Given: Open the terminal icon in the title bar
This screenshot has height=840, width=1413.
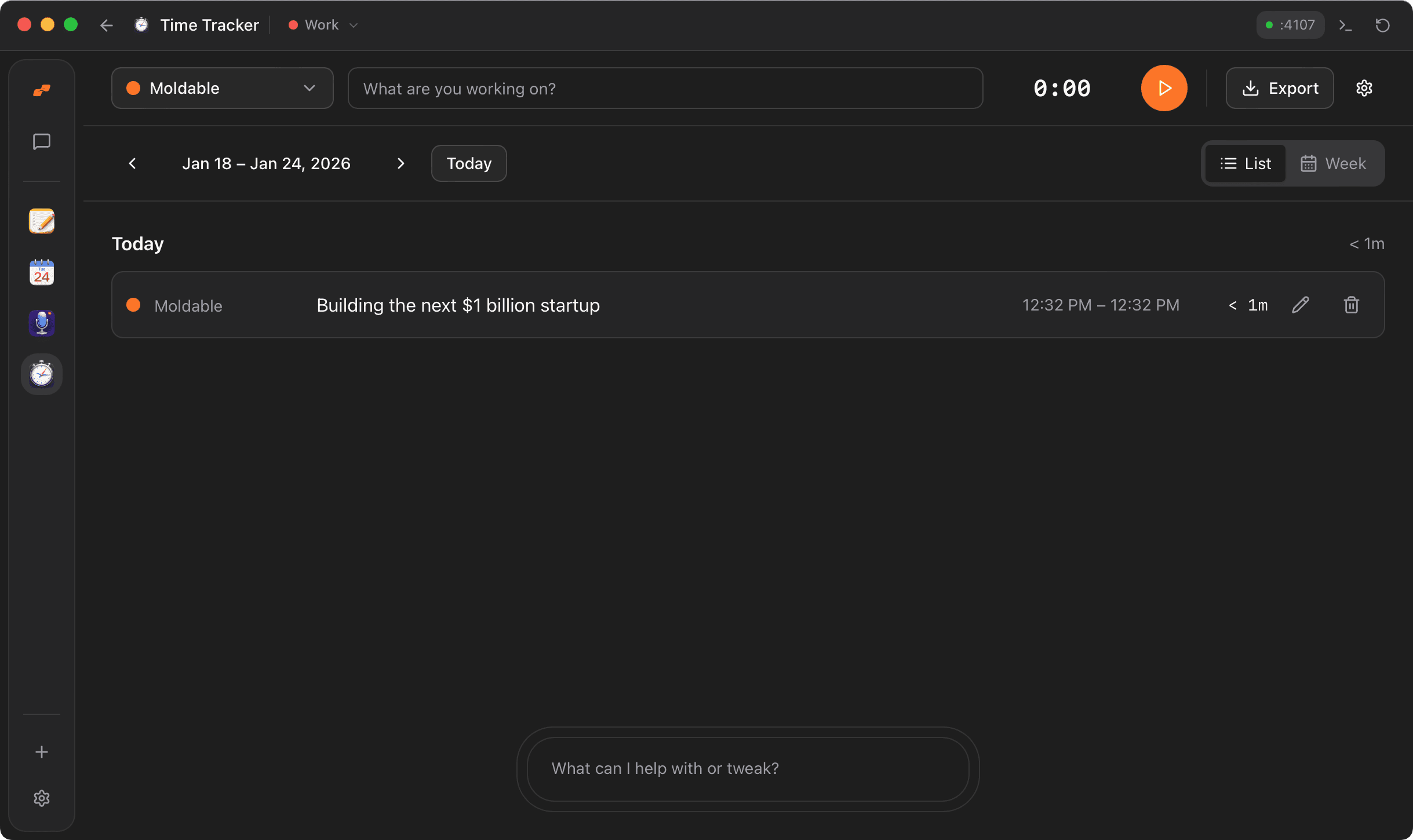Looking at the screenshot, I should (1346, 25).
